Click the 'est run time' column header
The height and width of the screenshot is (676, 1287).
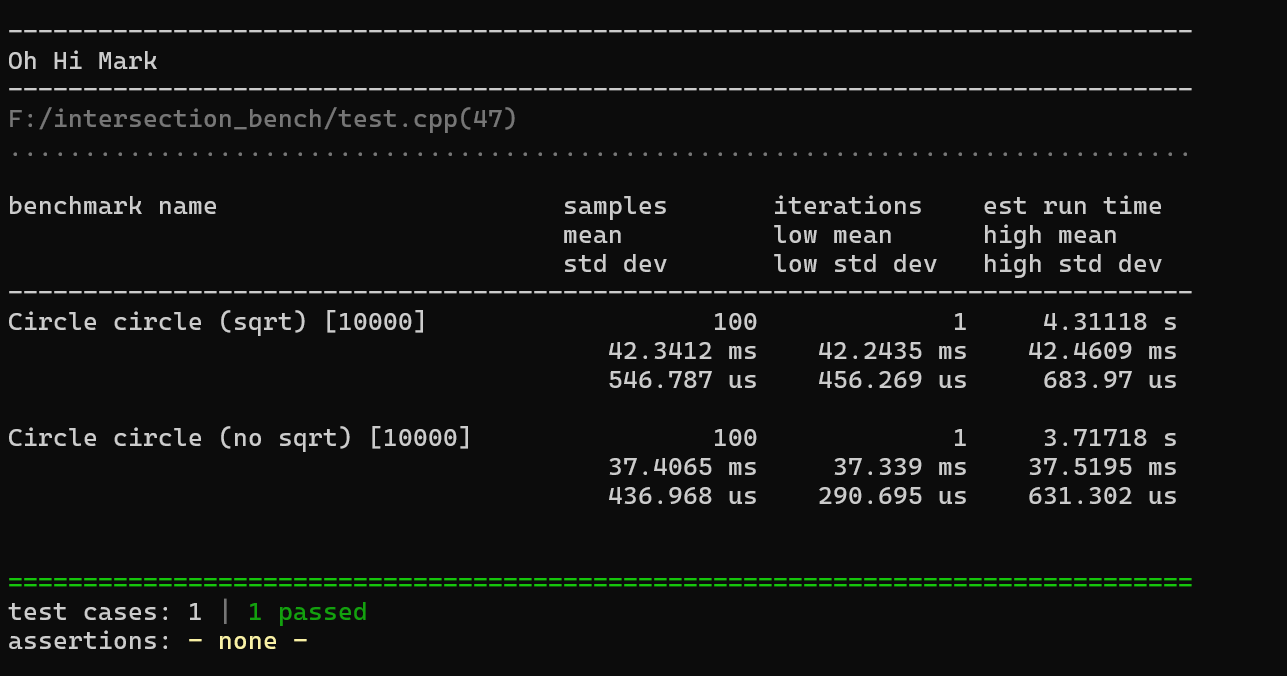(x=1072, y=206)
